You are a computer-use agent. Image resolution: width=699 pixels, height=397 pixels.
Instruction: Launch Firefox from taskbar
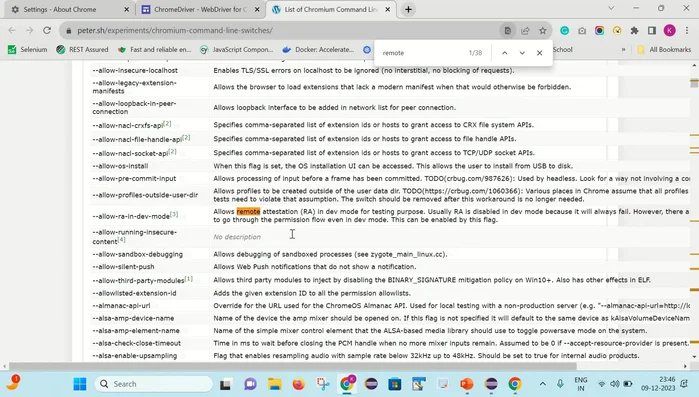coord(299,384)
